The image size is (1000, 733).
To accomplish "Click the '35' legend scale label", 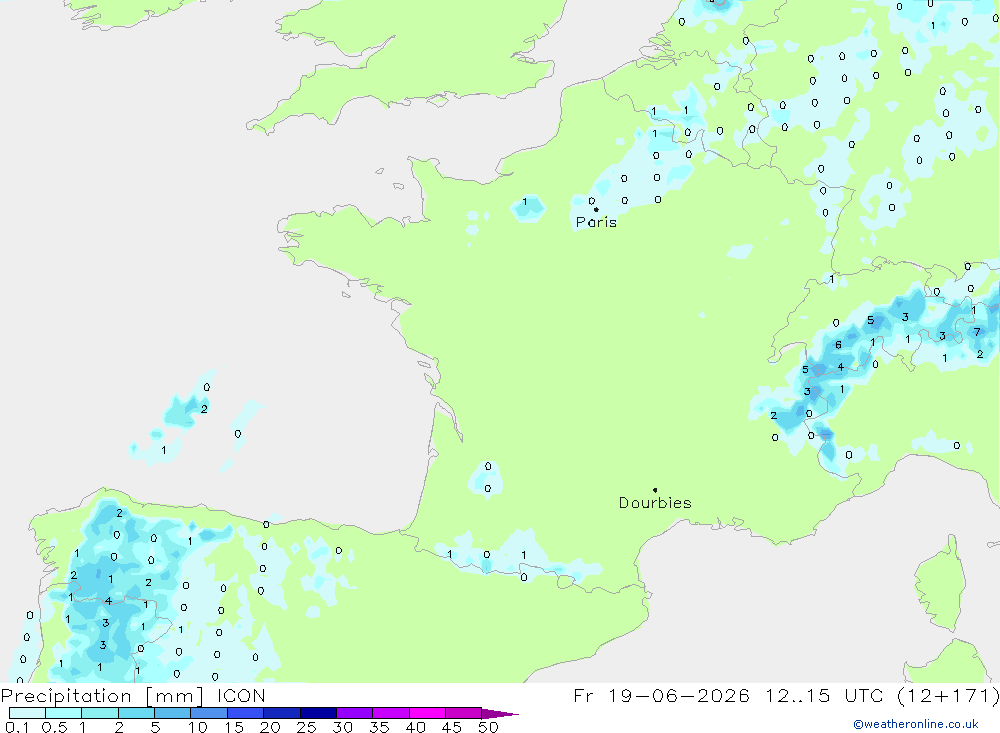I will (x=379, y=727).
